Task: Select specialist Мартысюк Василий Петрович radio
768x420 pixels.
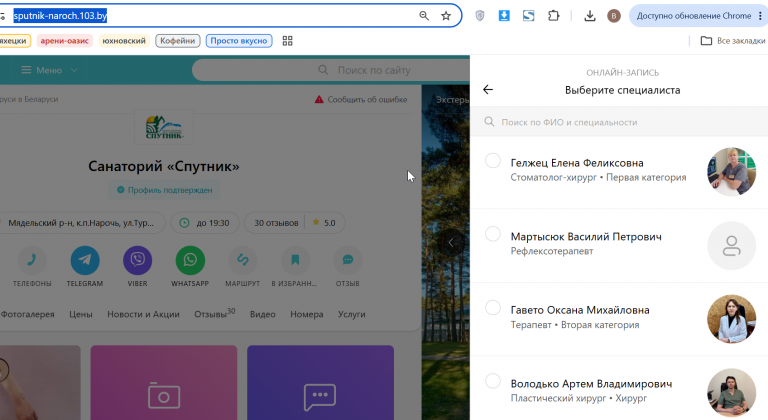Action: coord(493,234)
